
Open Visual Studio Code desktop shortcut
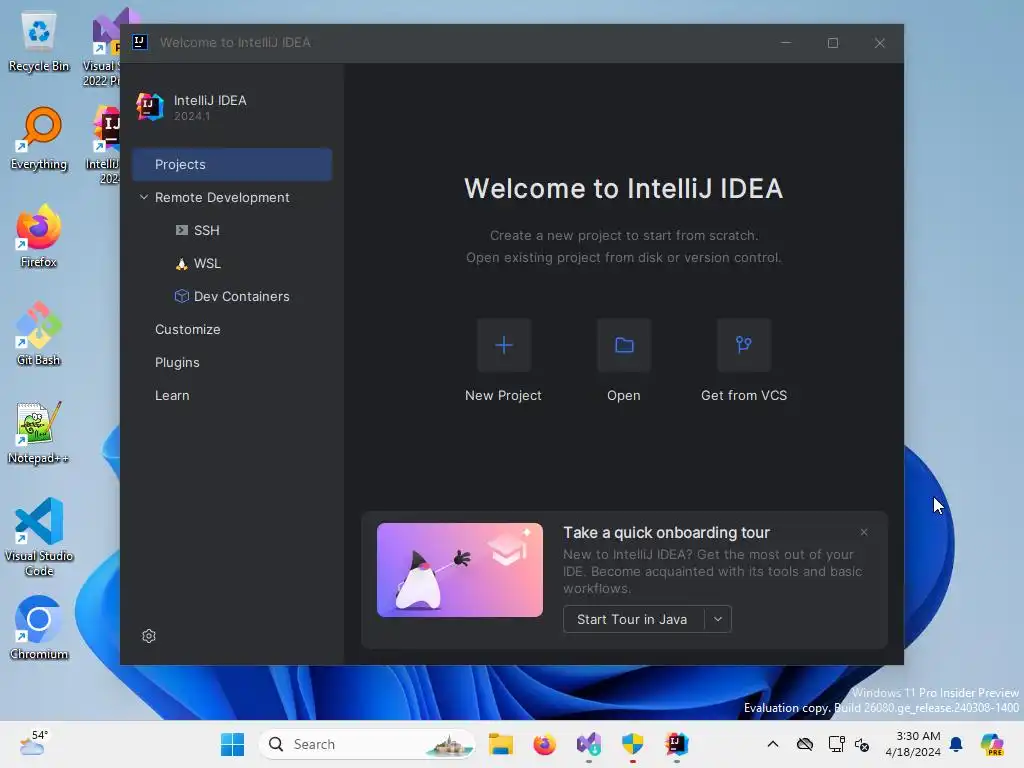tap(39, 537)
